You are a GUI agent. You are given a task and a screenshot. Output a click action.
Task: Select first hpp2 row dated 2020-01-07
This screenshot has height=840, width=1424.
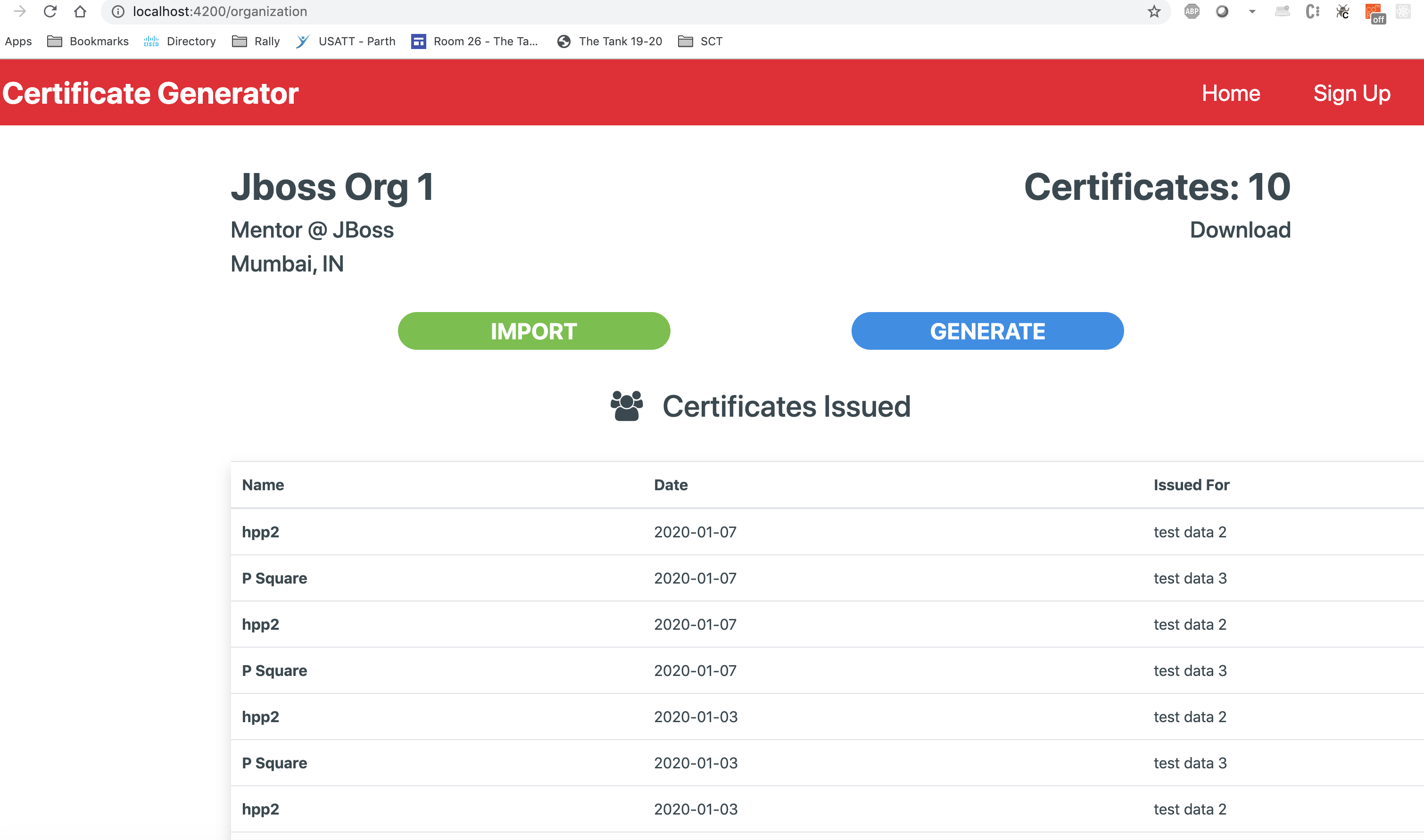coord(827,532)
